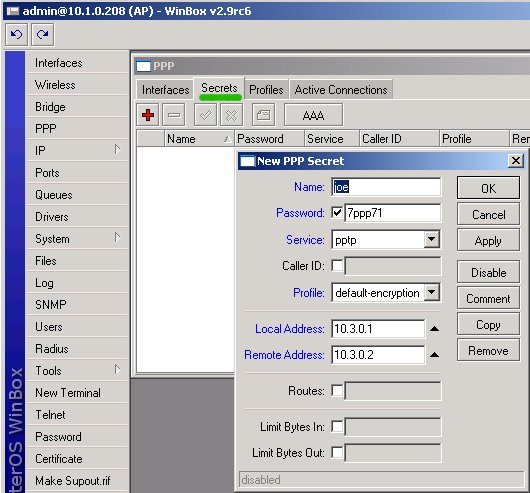This screenshot has height=493, width=530.
Task: Click the checkmark enable icon in PPP toolbar
Action: 206,115
